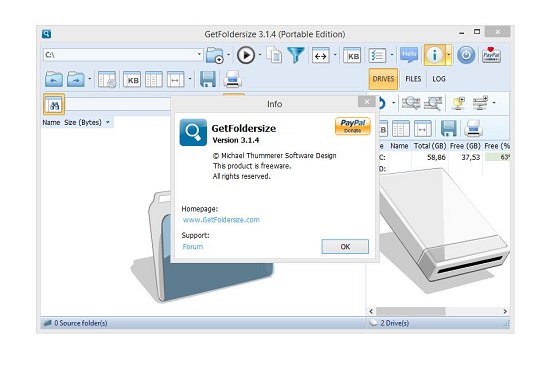Switch to the DRIVES tab
The height and width of the screenshot is (365, 550).
[x=383, y=79]
